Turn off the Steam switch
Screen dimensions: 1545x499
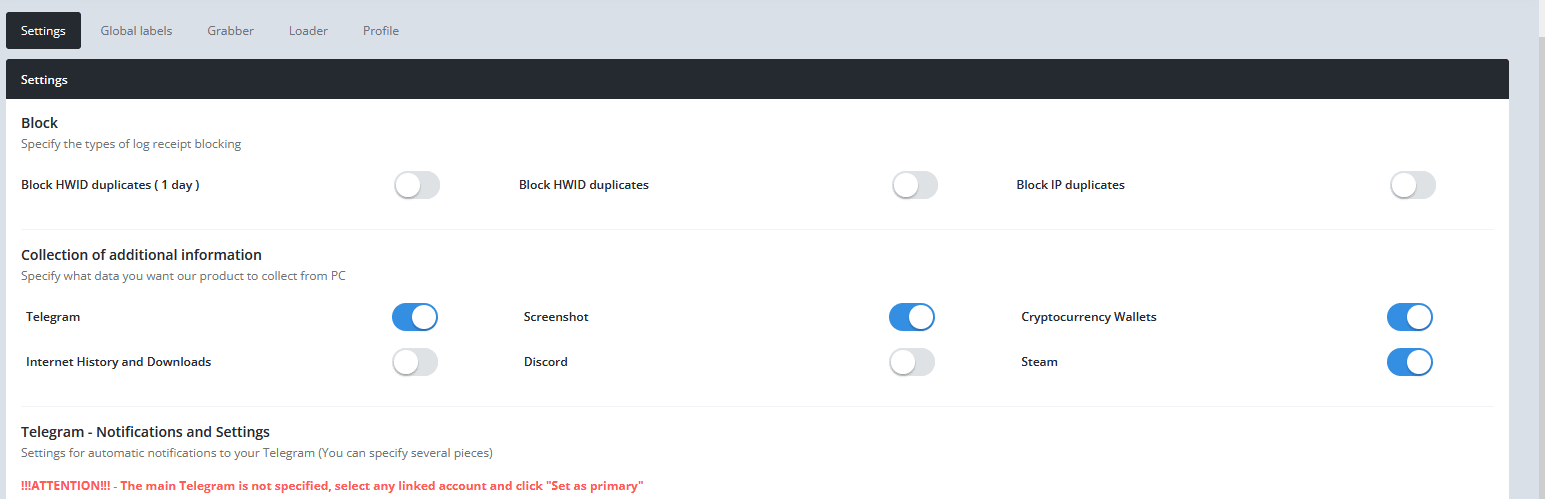1410,362
